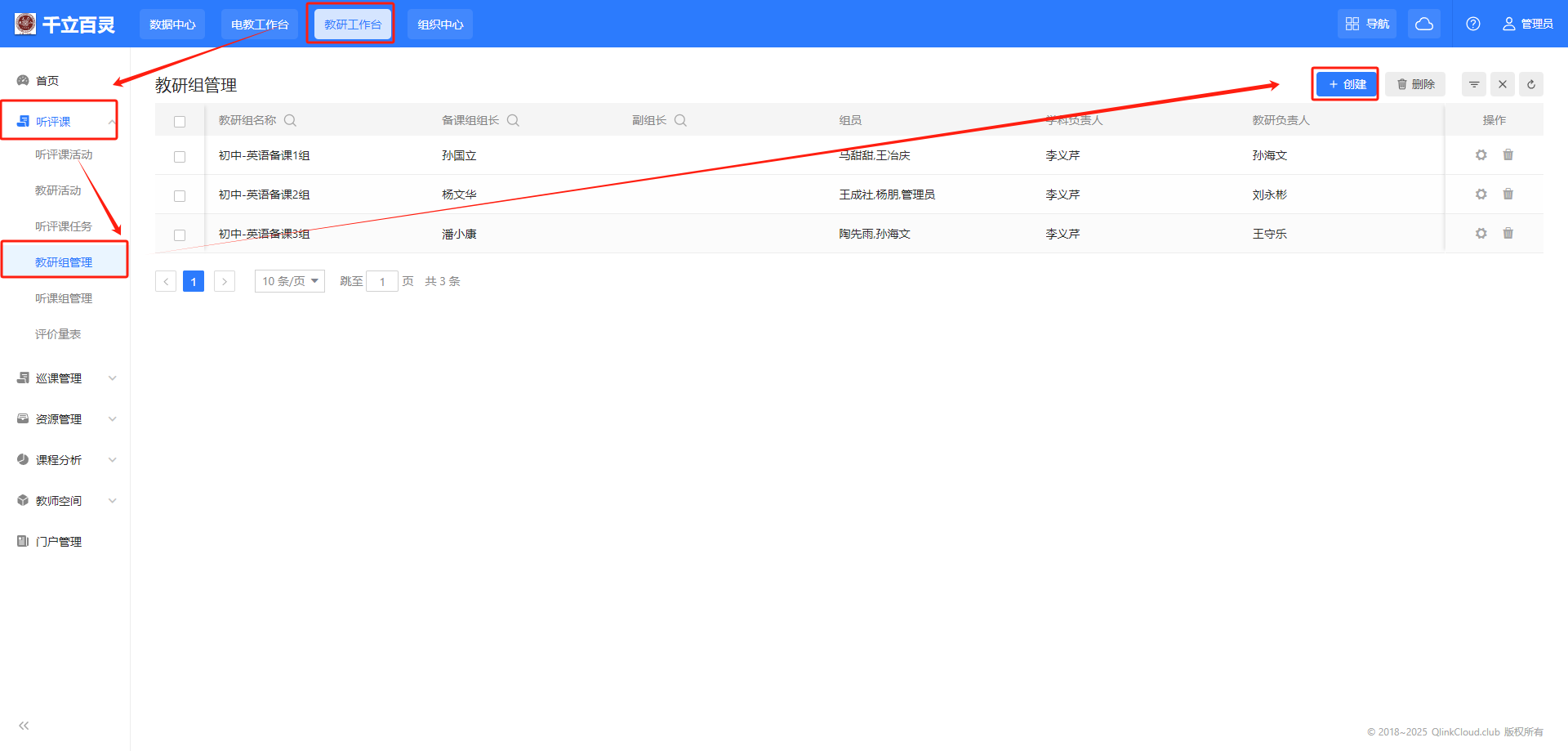
Task: Open the 10 条/页 page size dropdown
Action: click(x=289, y=281)
